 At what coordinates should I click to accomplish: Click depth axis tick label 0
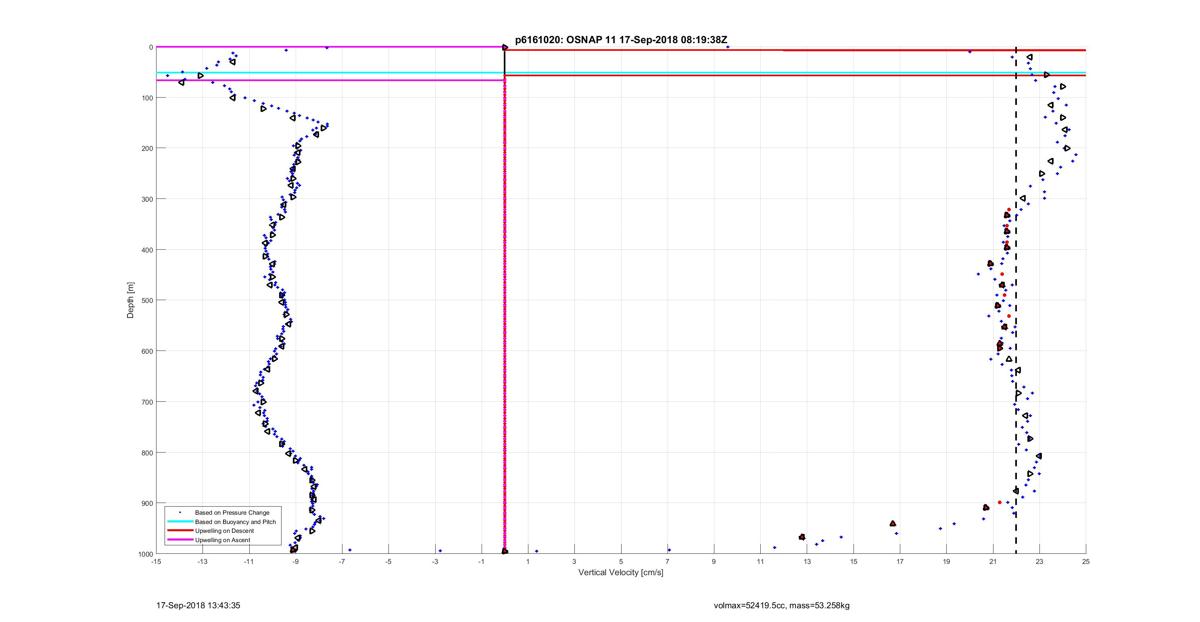coord(150,47)
